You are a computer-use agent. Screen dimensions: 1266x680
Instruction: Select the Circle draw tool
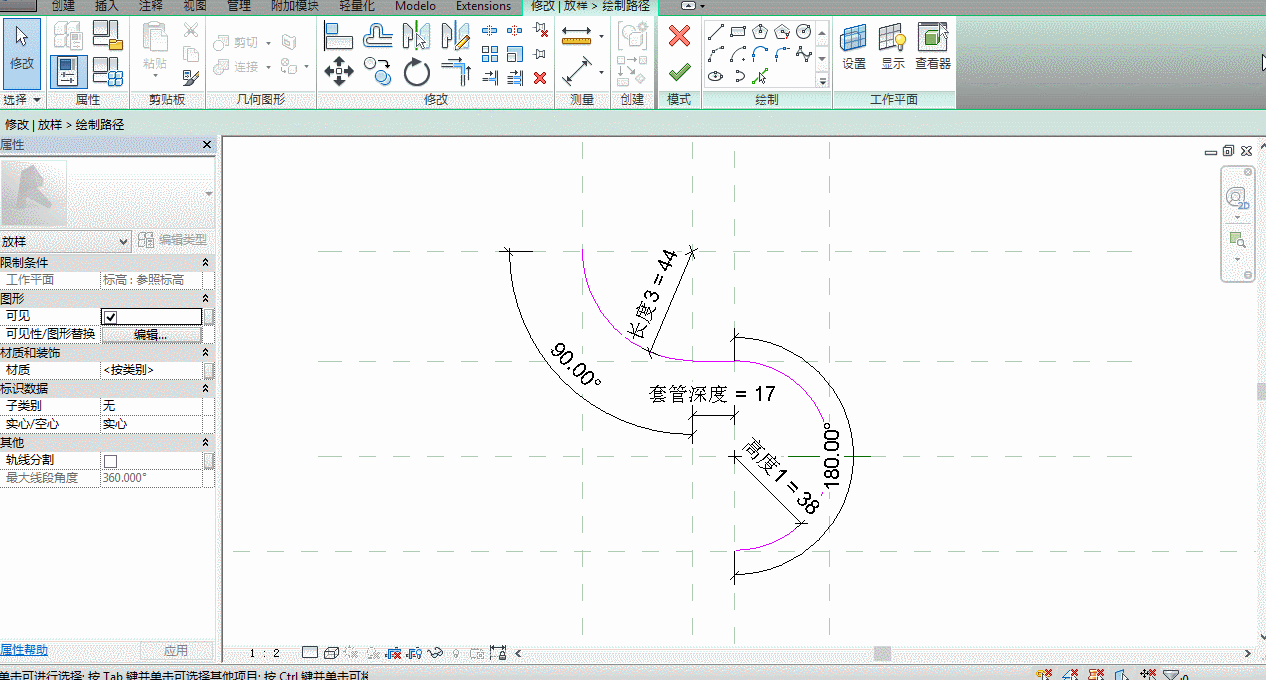point(804,32)
